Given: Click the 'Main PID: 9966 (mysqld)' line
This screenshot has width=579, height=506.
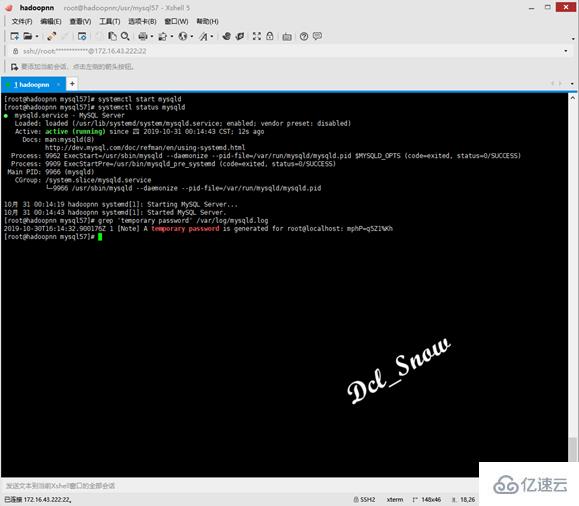Looking at the screenshot, I should point(51,172).
